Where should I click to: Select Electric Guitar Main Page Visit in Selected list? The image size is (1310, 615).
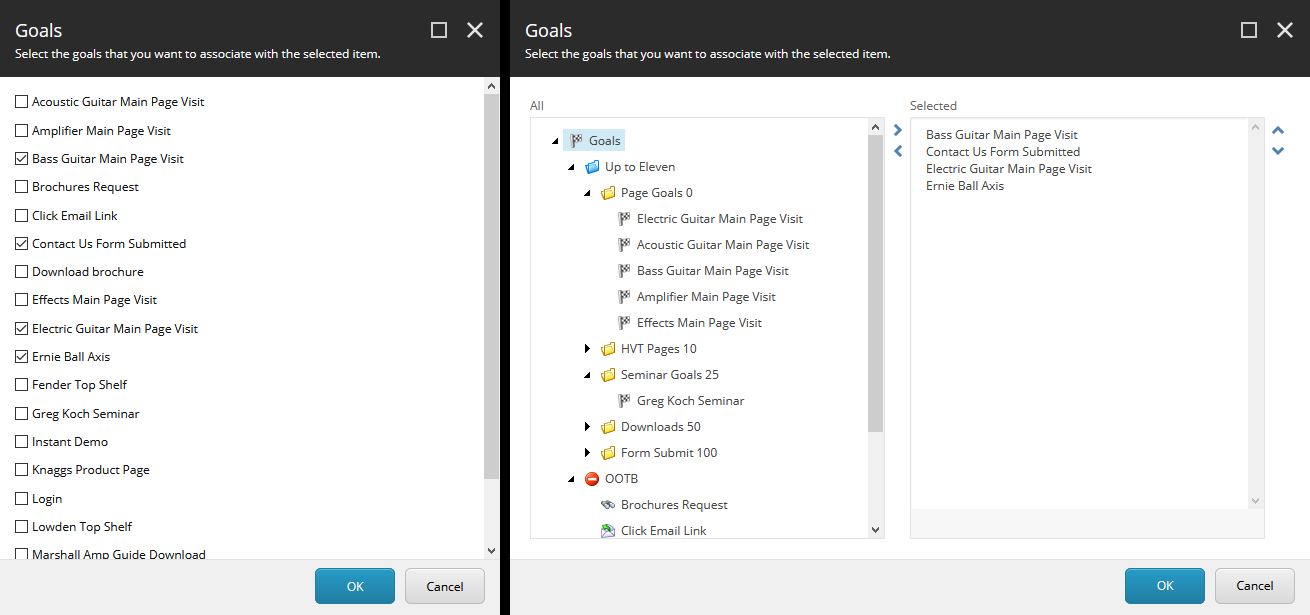[1009, 169]
